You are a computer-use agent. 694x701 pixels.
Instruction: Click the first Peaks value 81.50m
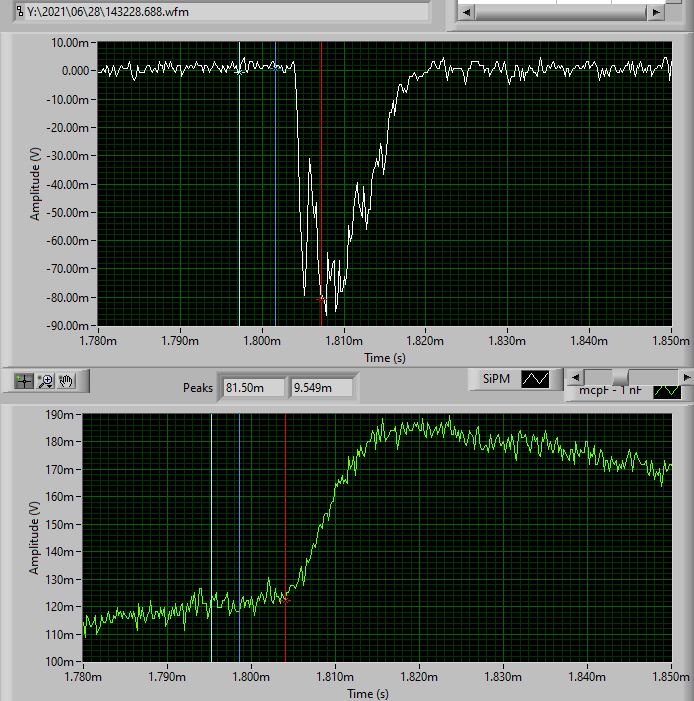point(252,387)
